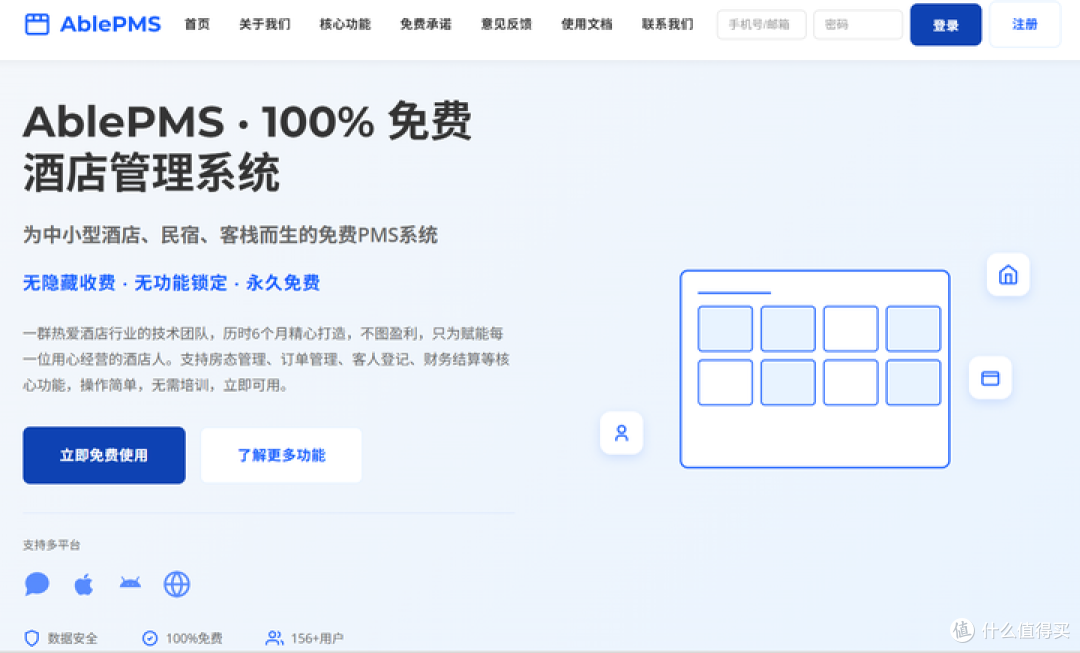Click the Apple platform icon
Viewport: 1080px width, 653px height.
tap(83, 585)
